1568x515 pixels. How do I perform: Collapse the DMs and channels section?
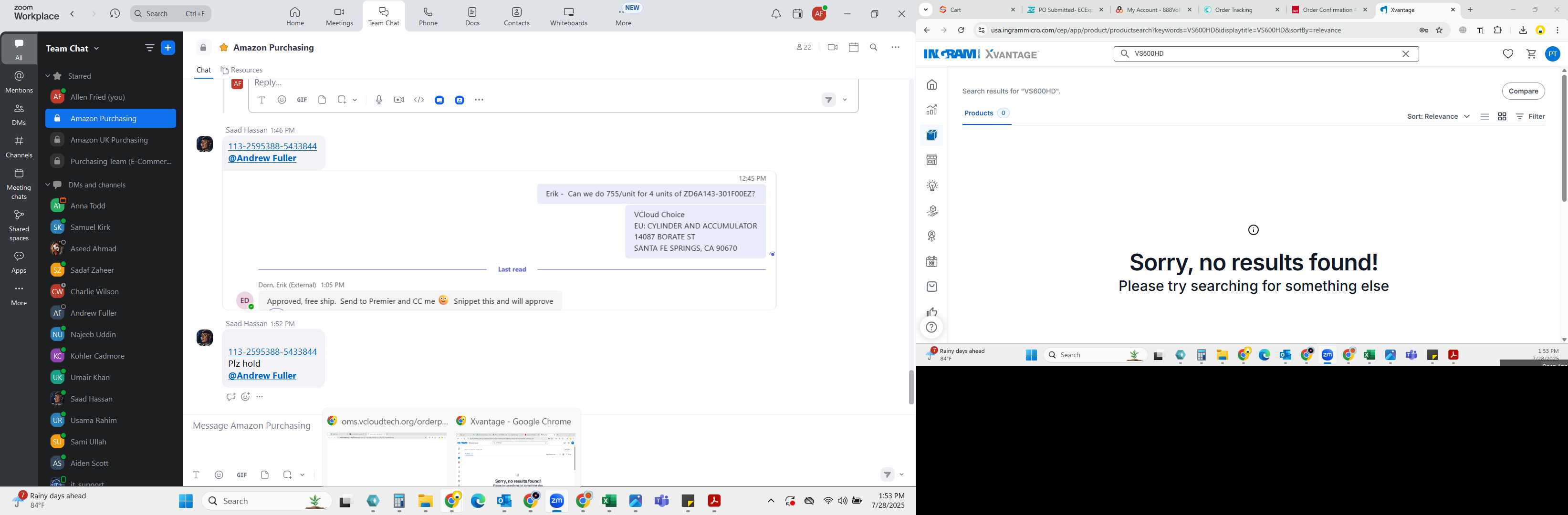click(47, 185)
